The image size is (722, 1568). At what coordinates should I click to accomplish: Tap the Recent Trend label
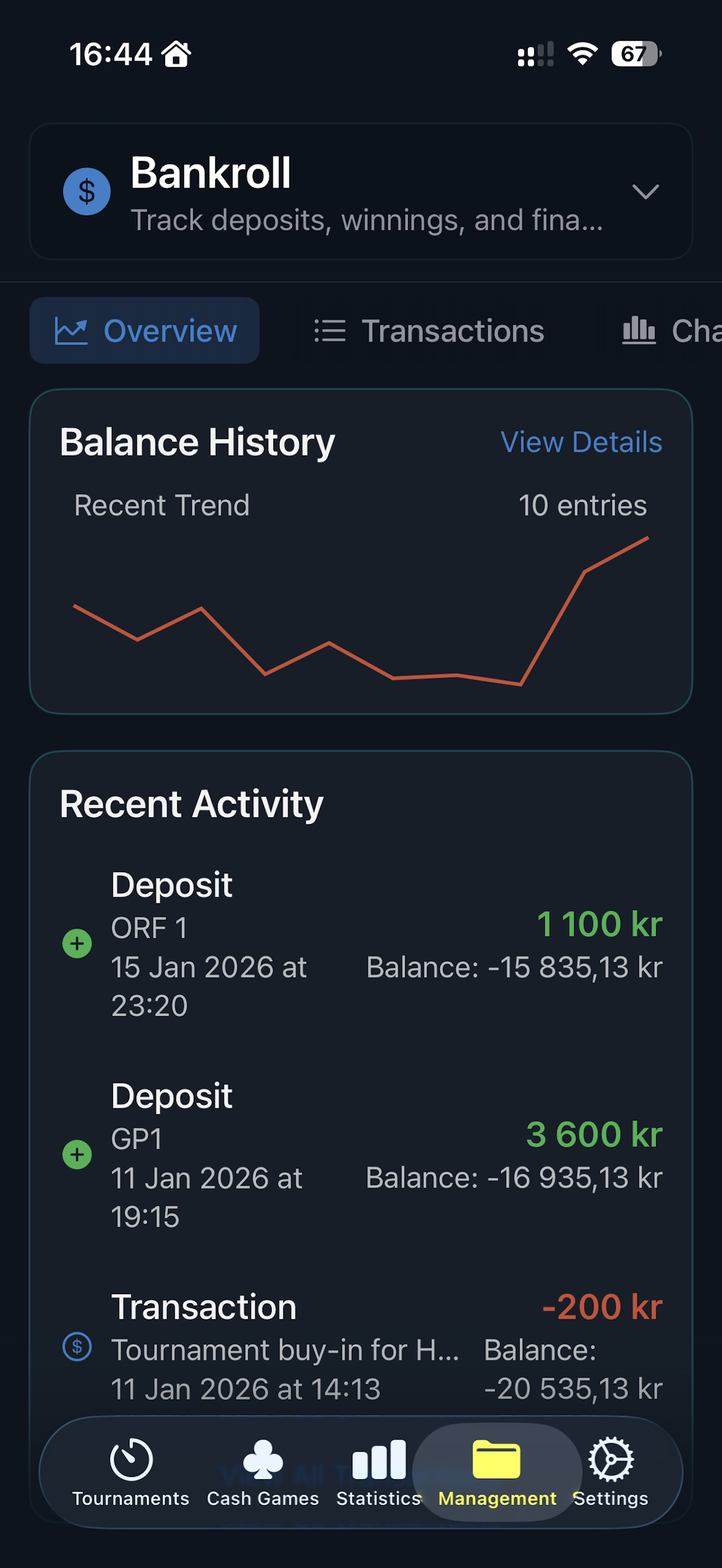(162, 505)
